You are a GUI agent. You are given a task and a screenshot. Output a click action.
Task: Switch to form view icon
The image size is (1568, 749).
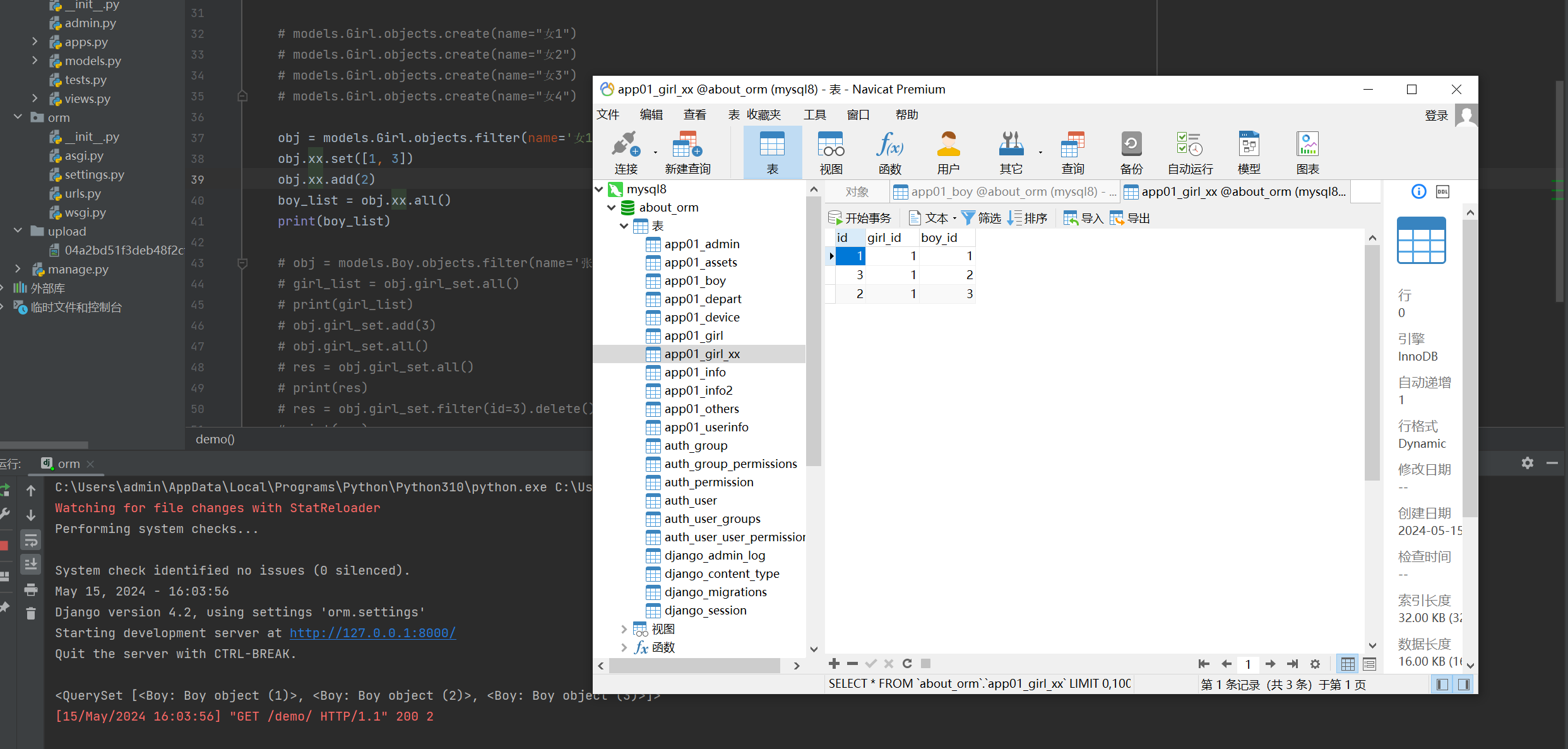[1369, 664]
